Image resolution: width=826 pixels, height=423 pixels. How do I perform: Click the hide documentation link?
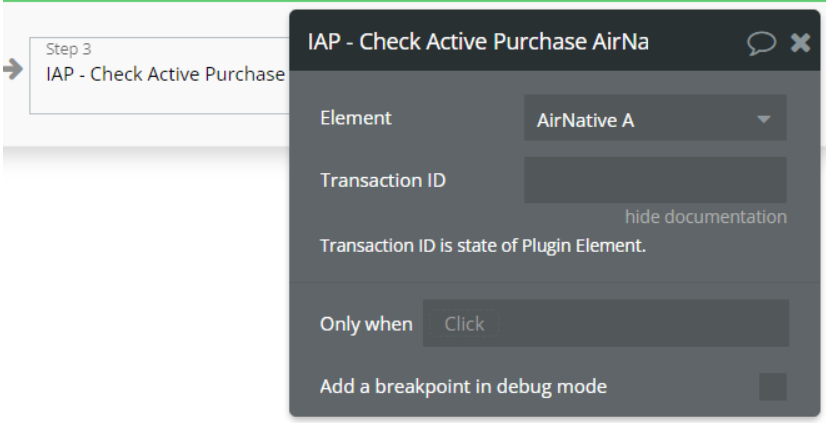pos(705,217)
